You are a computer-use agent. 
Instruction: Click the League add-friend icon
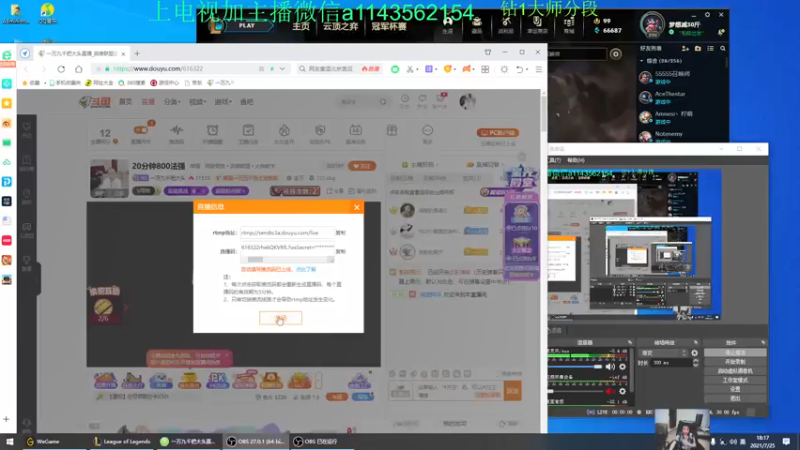click(685, 48)
